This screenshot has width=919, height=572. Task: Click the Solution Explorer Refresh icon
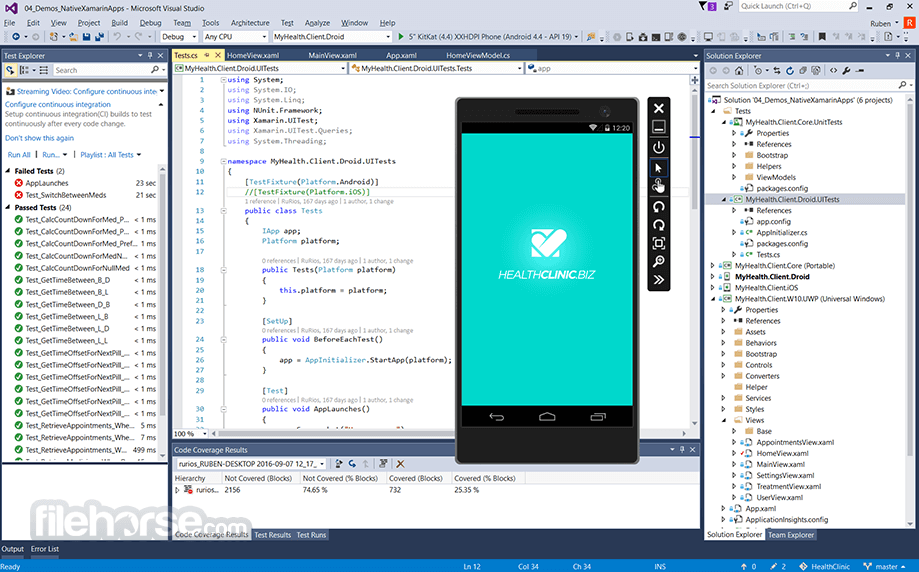point(789,71)
